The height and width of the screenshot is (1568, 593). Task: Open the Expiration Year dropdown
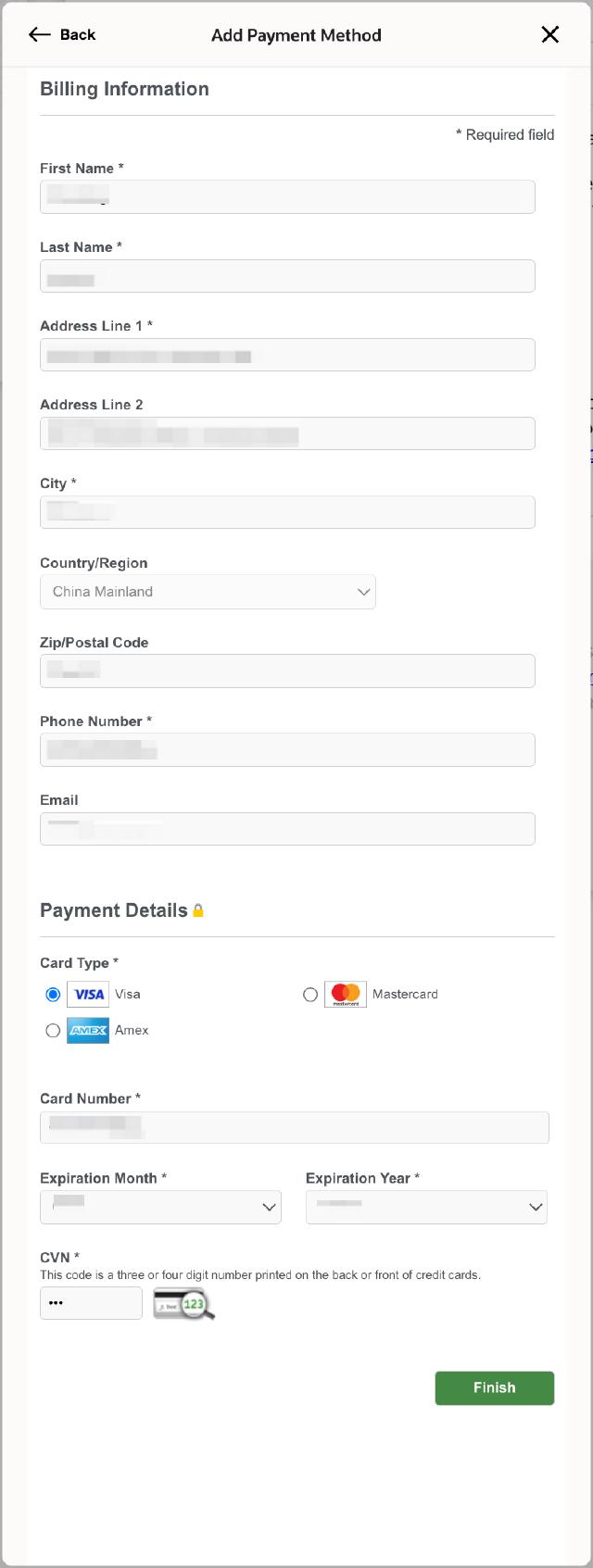[x=426, y=1207]
